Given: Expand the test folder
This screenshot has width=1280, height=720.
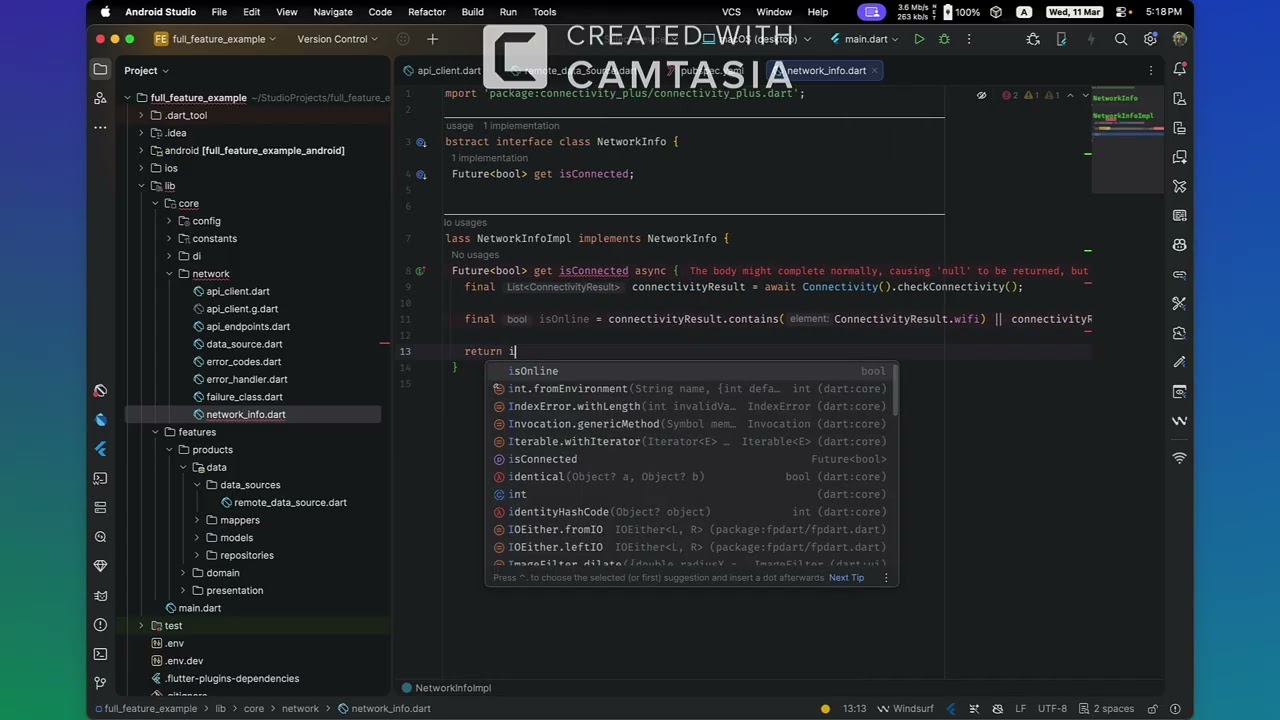Looking at the screenshot, I should [142, 626].
